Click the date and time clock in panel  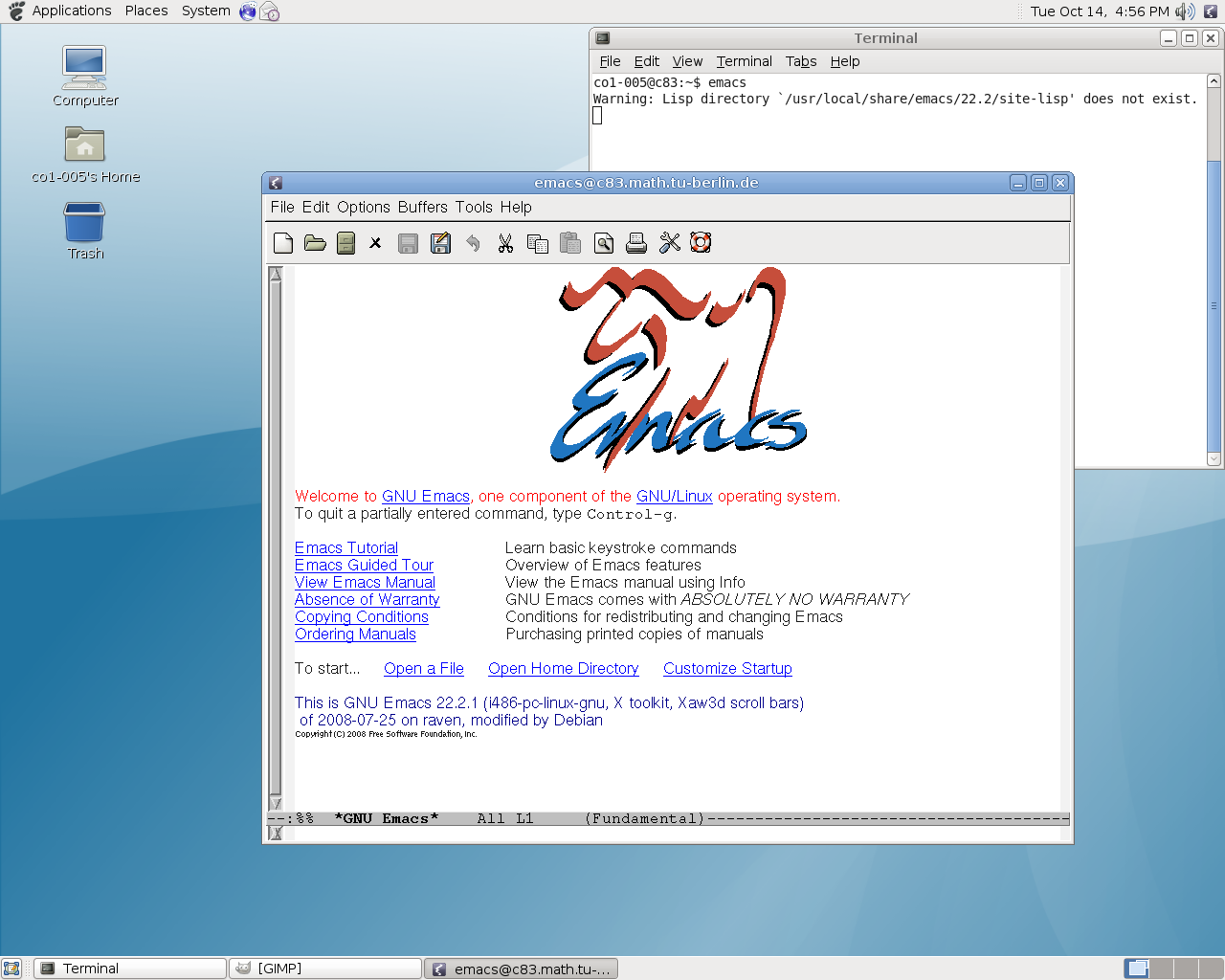tap(1100, 11)
